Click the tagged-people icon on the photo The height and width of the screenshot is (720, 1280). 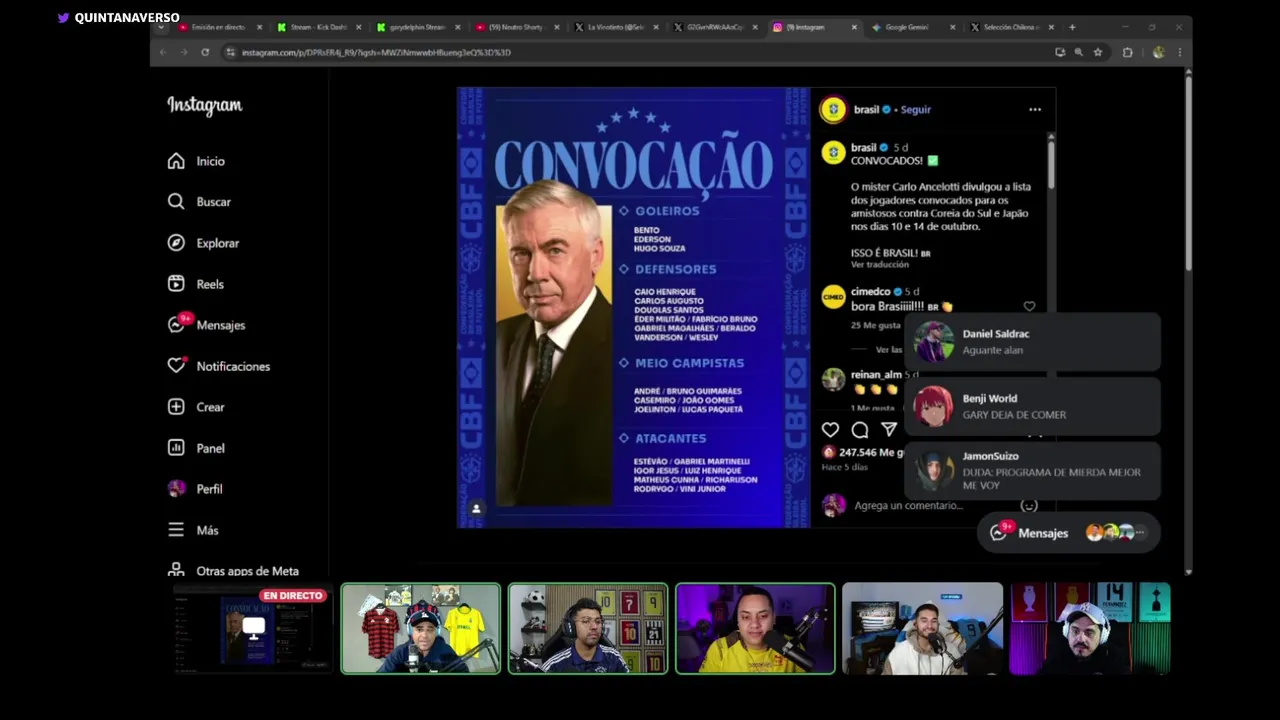pyautogui.click(x=476, y=509)
